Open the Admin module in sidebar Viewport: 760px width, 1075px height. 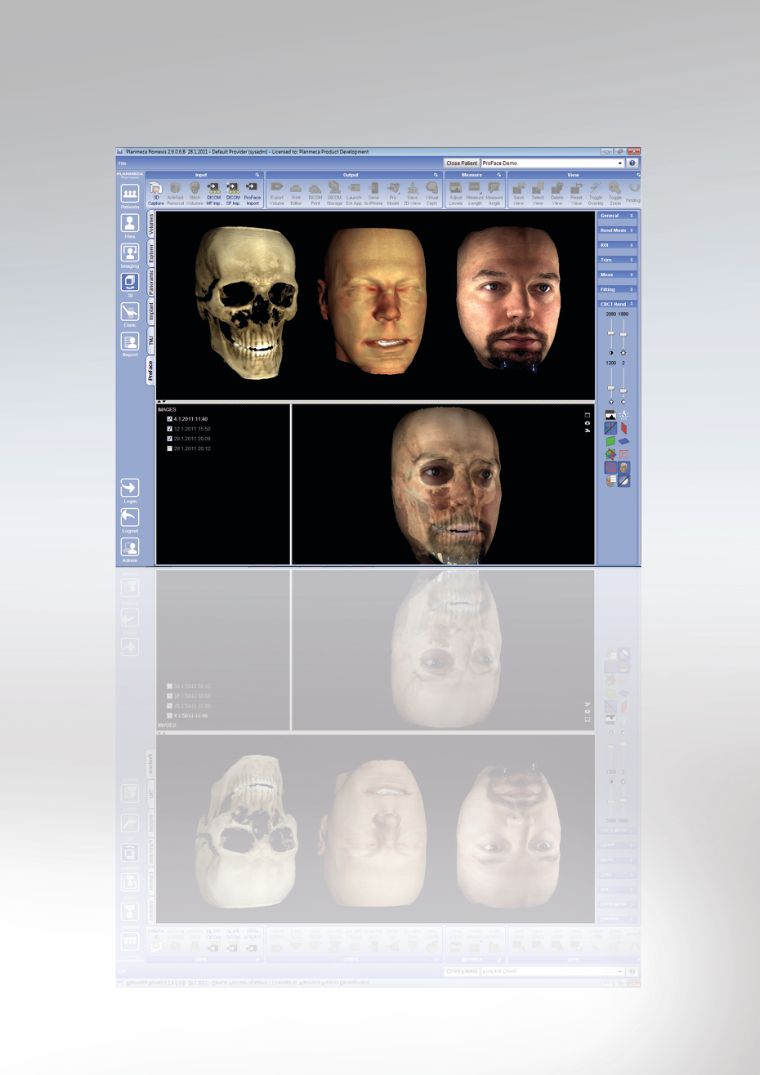point(130,547)
